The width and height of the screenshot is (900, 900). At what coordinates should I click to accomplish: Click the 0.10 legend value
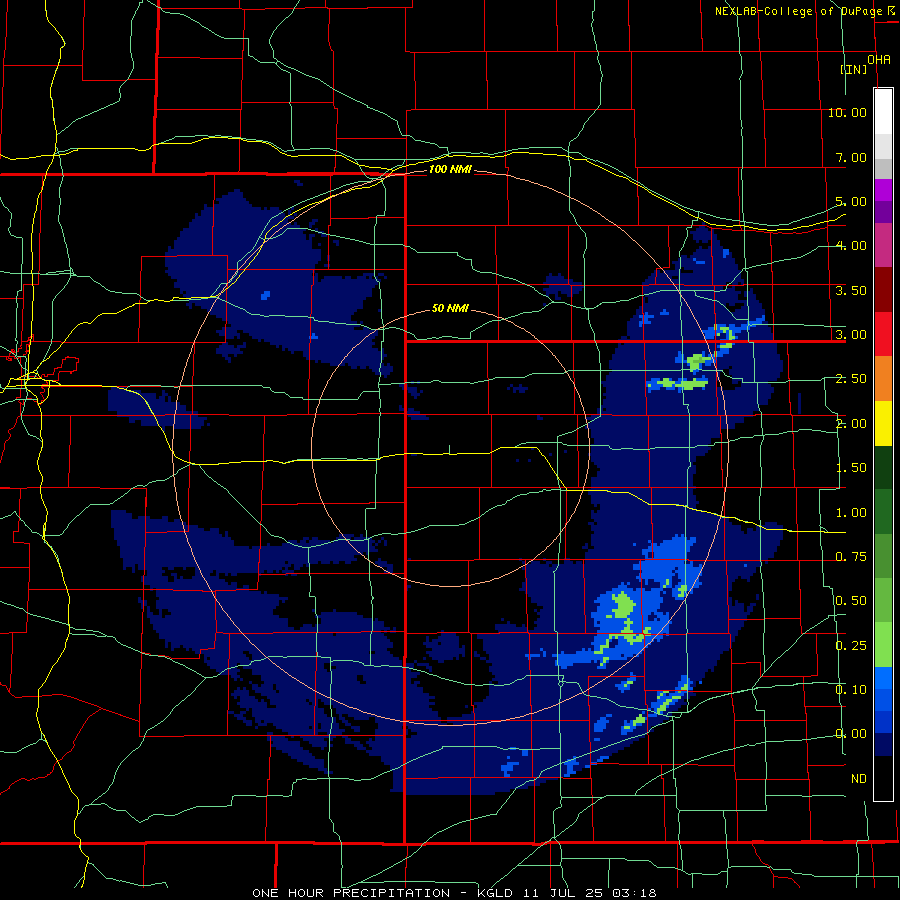pyautogui.click(x=851, y=690)
